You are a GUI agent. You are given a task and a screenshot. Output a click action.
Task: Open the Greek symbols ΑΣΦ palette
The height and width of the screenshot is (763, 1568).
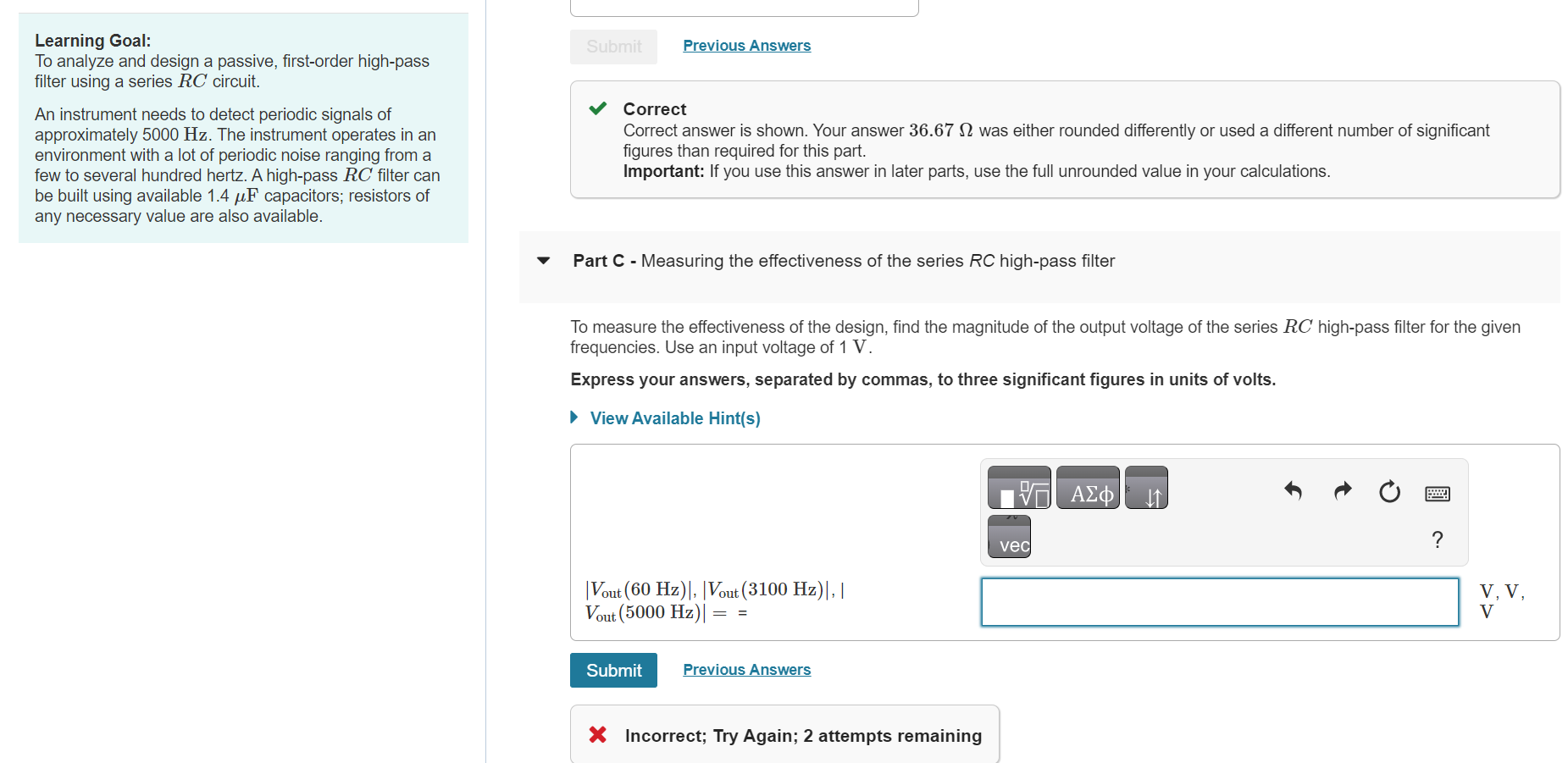point(1088,488)
